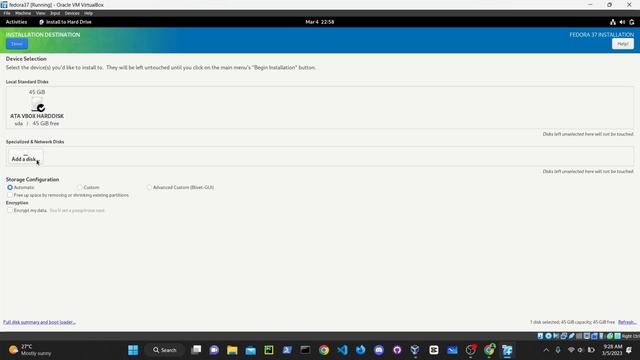This screenshot has width=640, height=360.
Task: Open the power icon in Fedora top bar
Action: coord(631,22)
